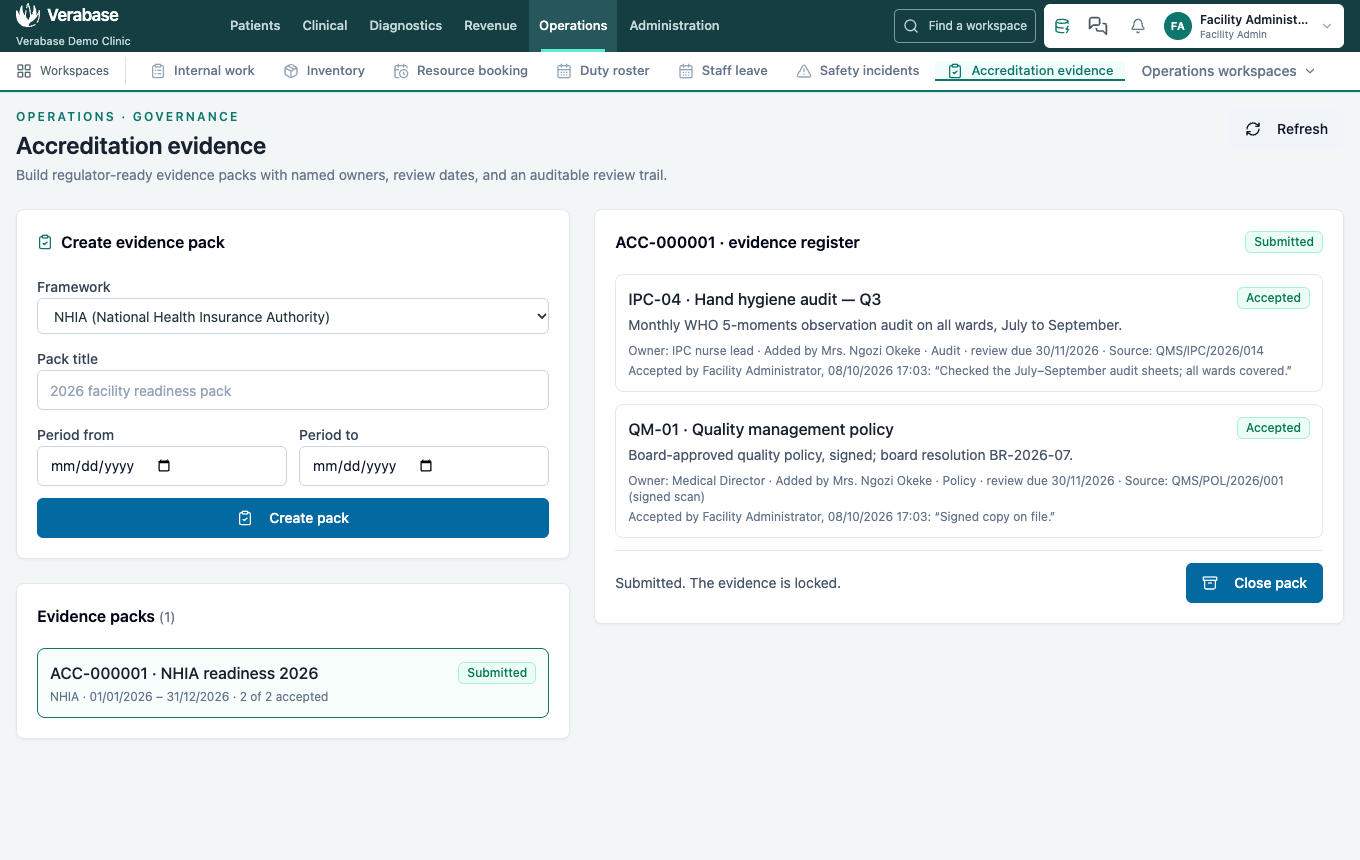Image resolution: width=1360 pixels, height=860 pixels.
Task: Open the Clinical menu
Action: click(325, 26)
